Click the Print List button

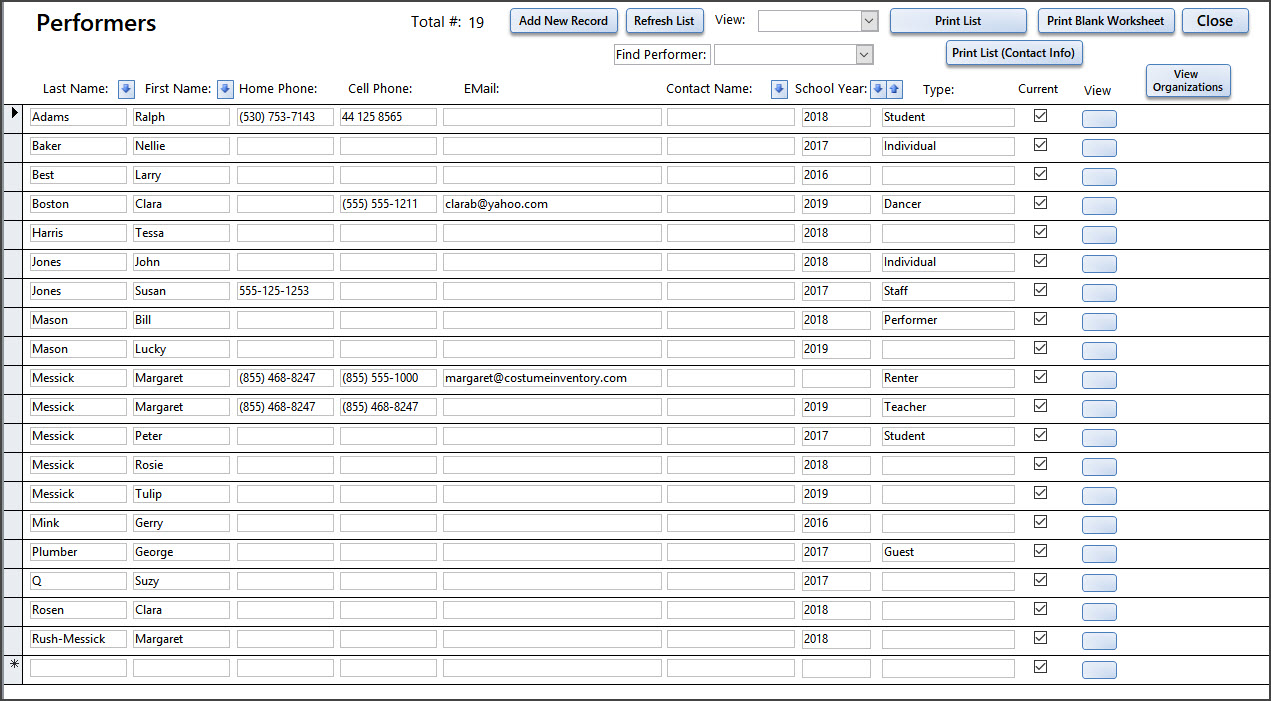tap(958, 21)
